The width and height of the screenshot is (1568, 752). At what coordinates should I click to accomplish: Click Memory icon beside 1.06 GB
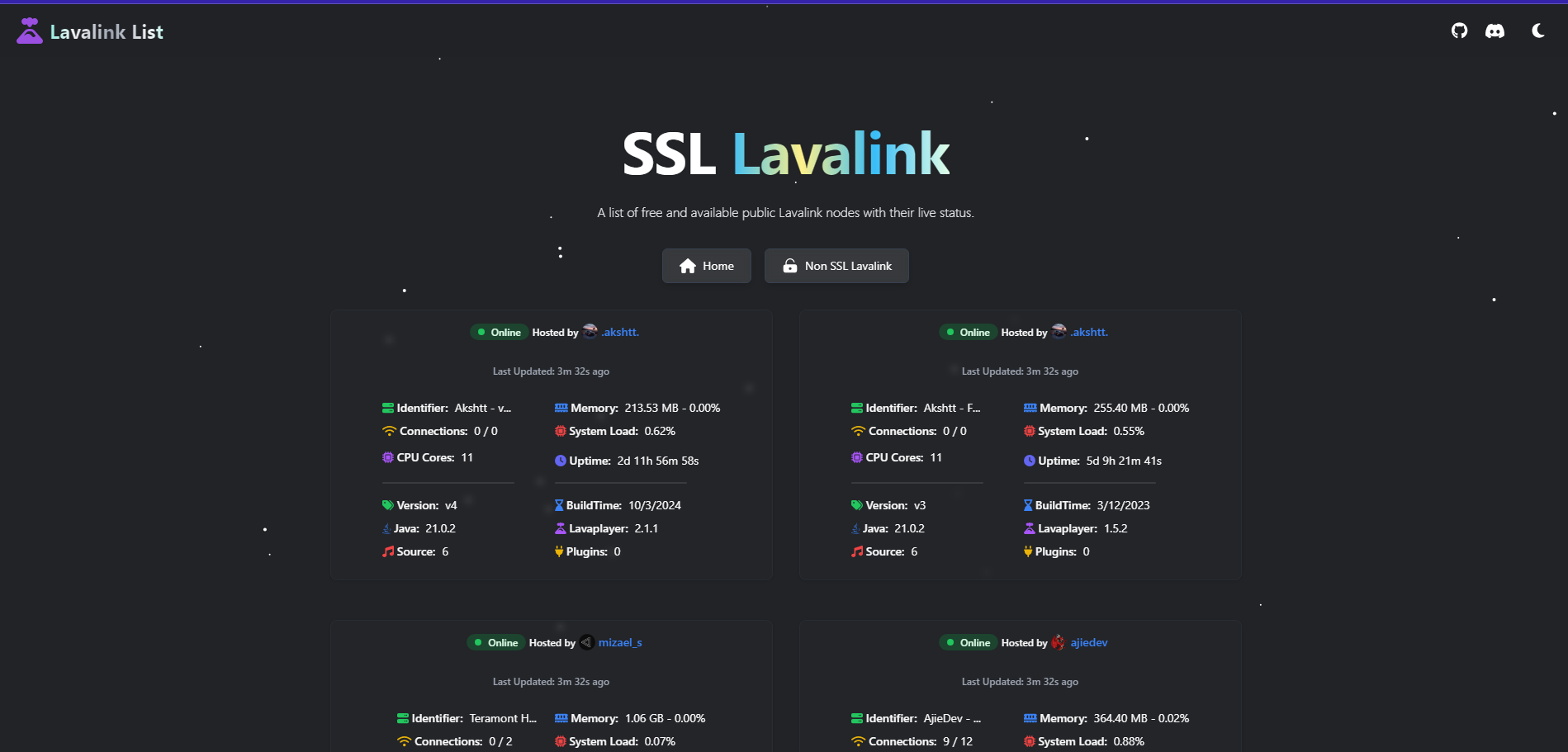[x=561, y=718]
